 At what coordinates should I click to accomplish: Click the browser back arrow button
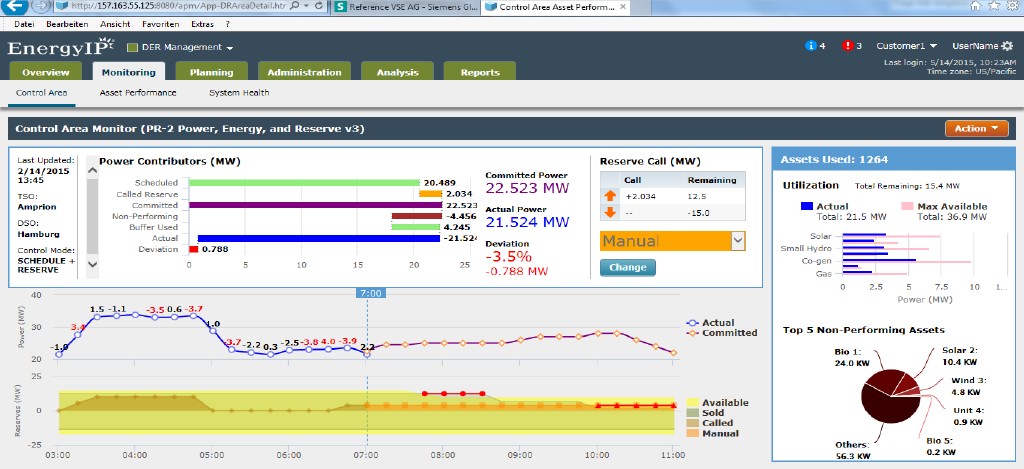tap(13, 7)
